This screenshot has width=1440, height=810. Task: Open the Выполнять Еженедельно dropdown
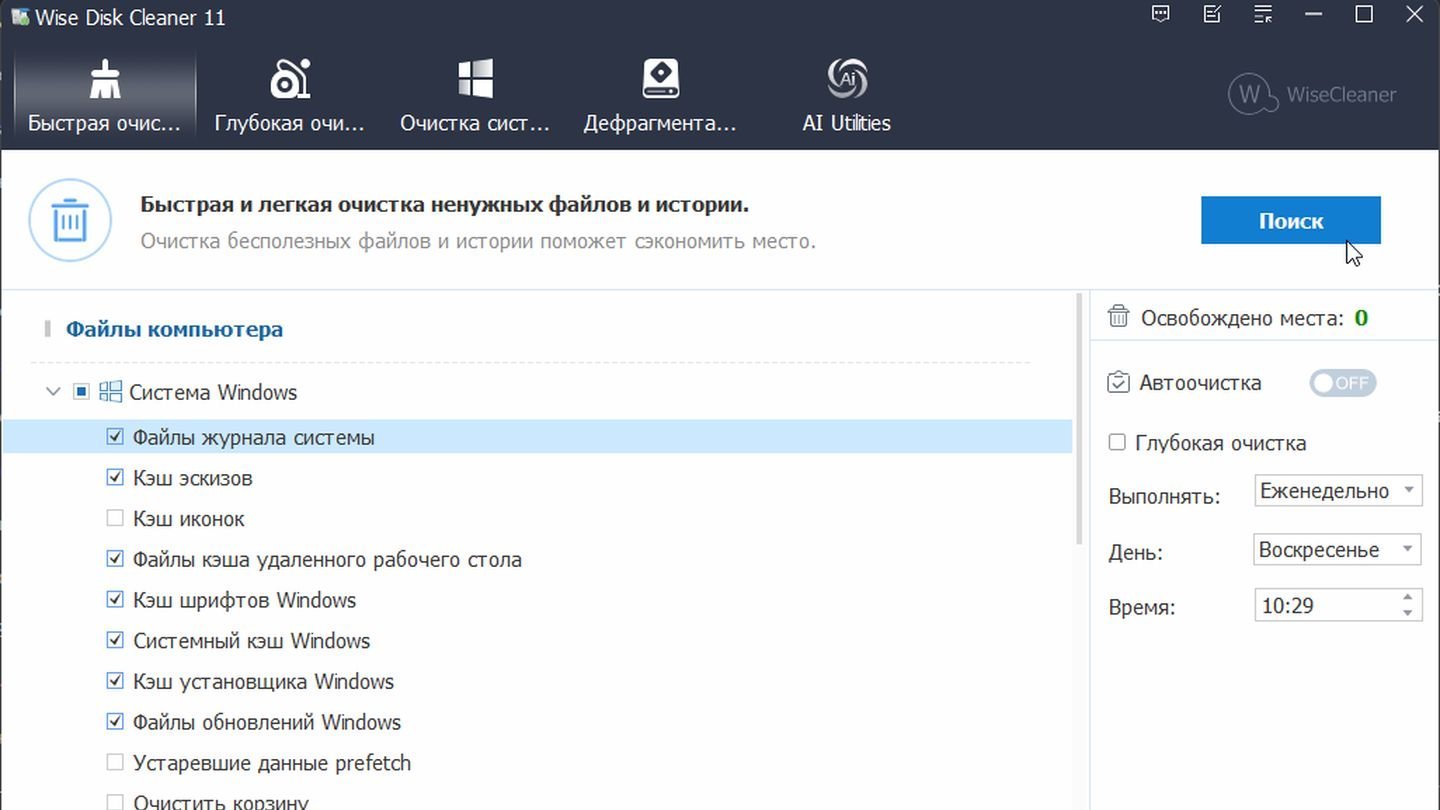coord(1338,491)
